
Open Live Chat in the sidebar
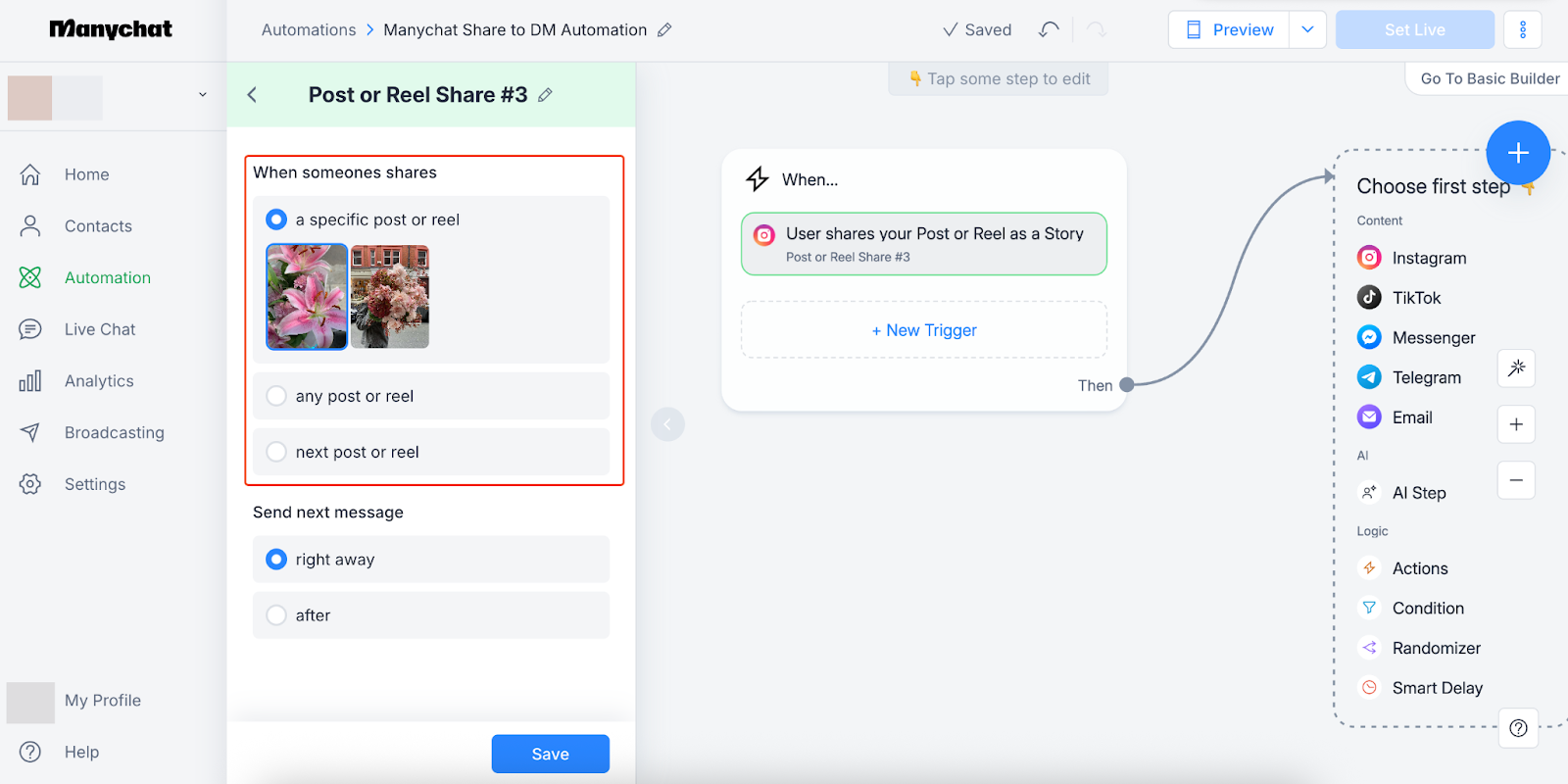[x=100, y=329]
